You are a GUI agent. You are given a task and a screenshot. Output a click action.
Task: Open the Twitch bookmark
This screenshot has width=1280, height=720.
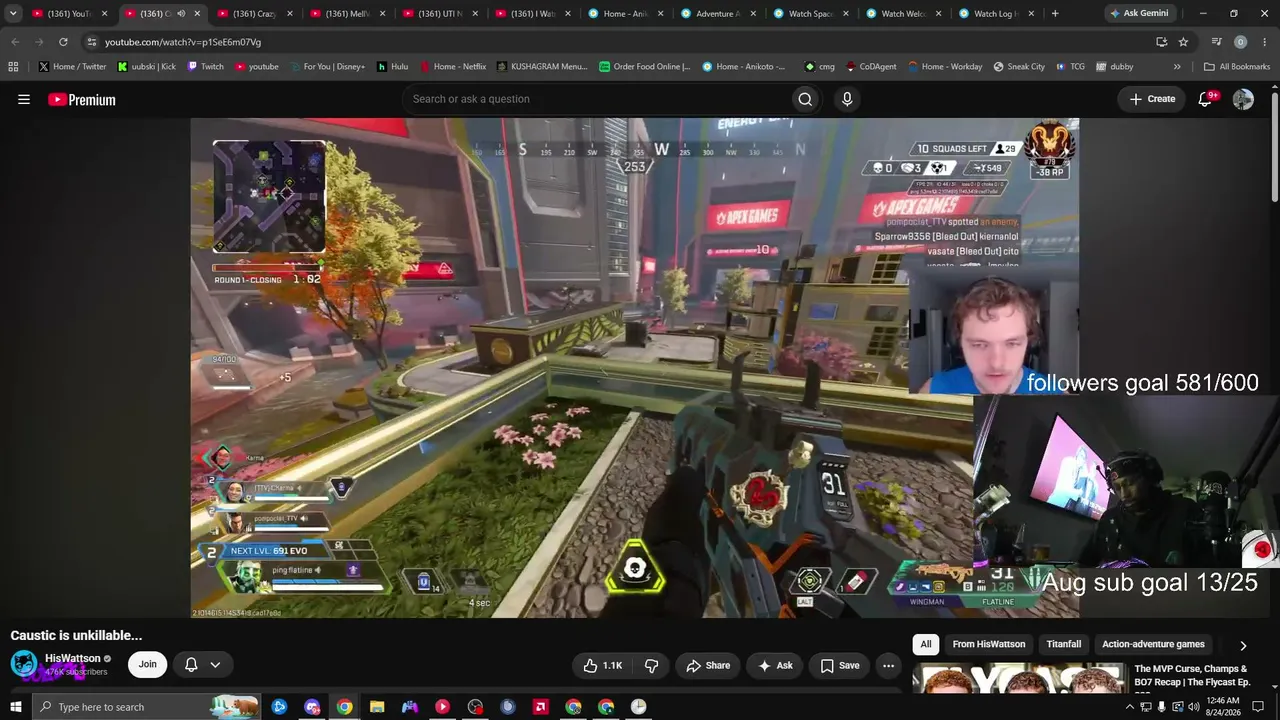tap(205, 67)
